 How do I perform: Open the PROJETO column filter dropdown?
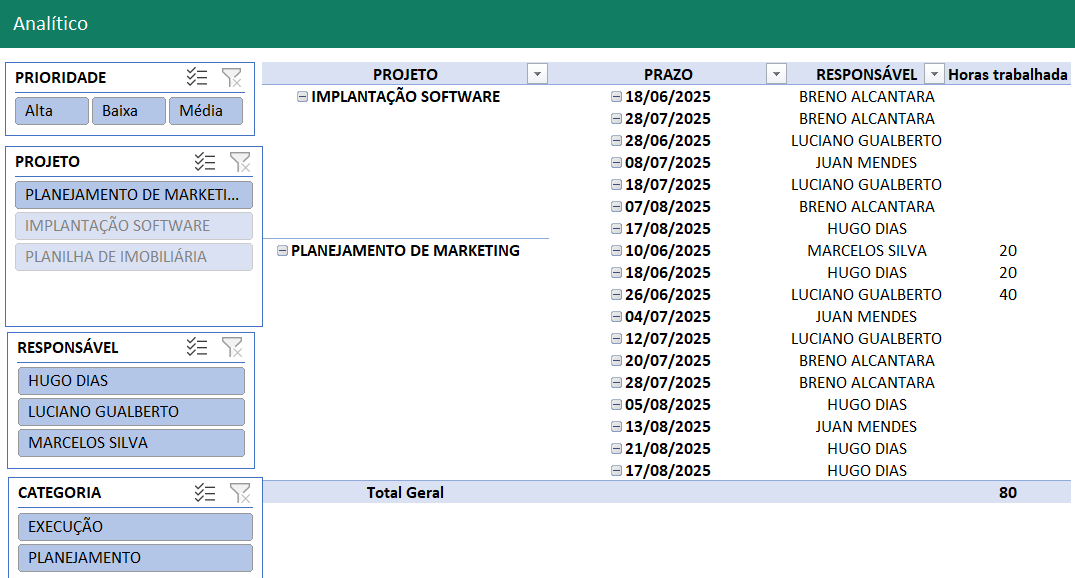pyautogui.click(x=537, y=74)
